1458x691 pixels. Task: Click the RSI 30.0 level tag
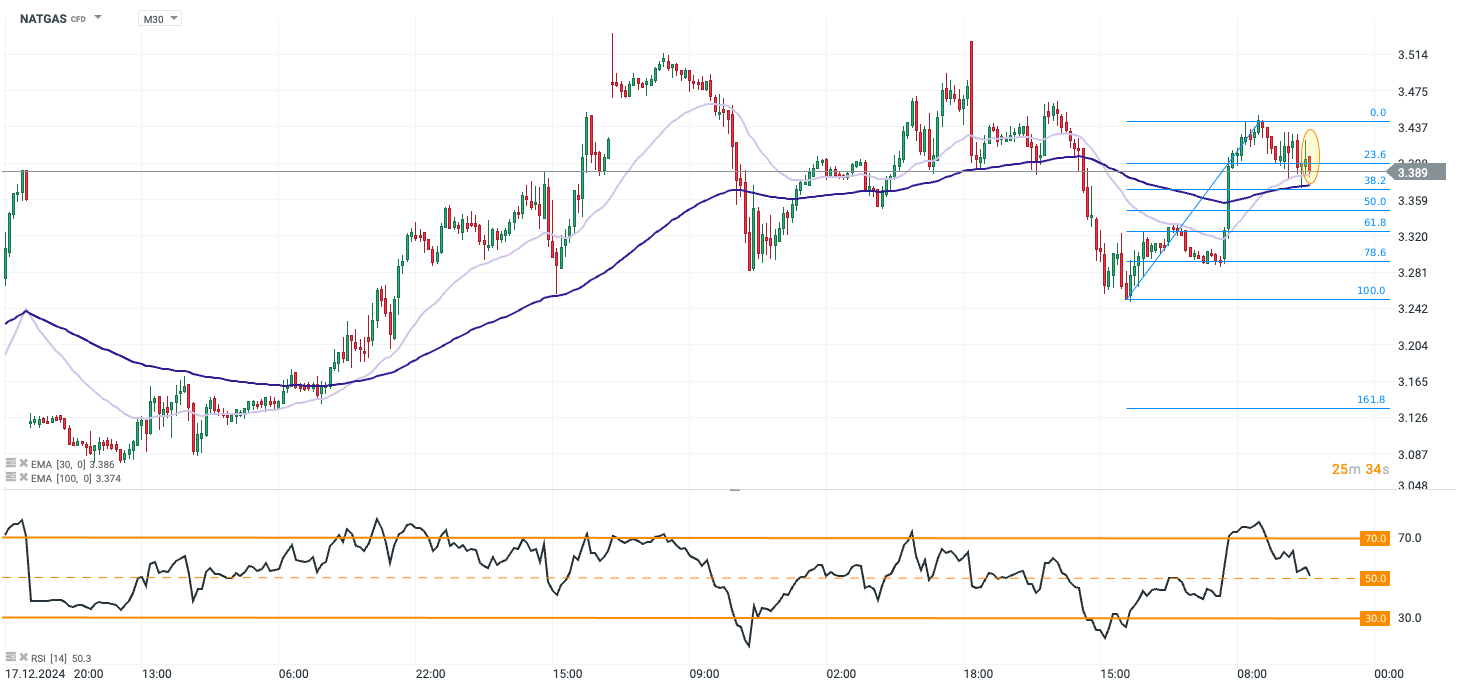[x=1375, y=618]
